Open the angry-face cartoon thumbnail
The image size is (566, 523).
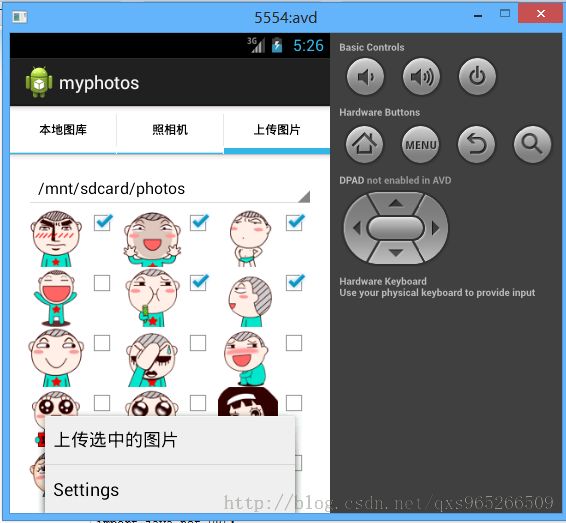(x=56, y=239)
